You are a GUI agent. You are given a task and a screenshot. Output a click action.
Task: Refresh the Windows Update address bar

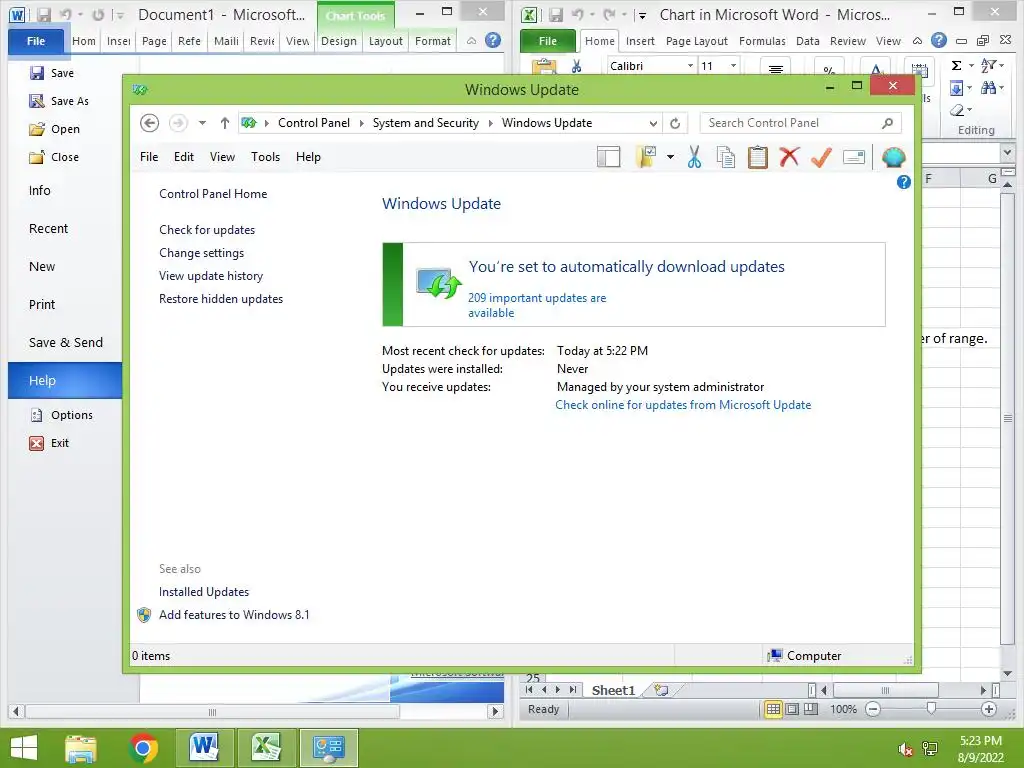675,123
